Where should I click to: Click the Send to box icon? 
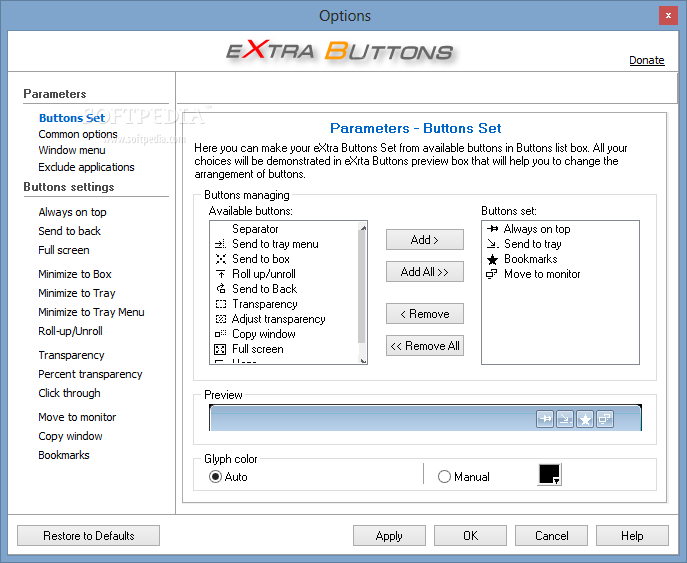point(220,259)
